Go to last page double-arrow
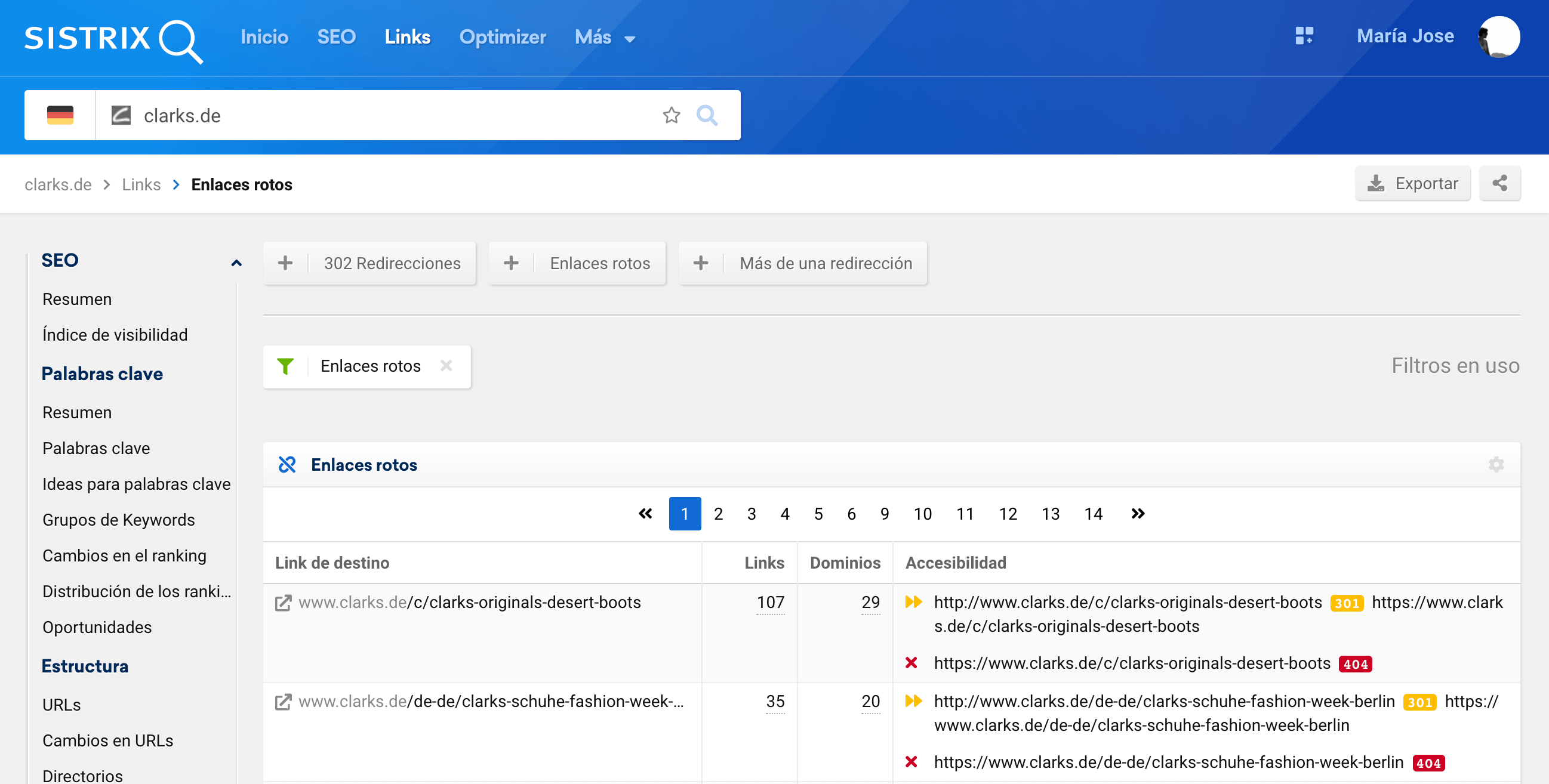This screenshot has width=1549, height=784. pos(1137,514)
